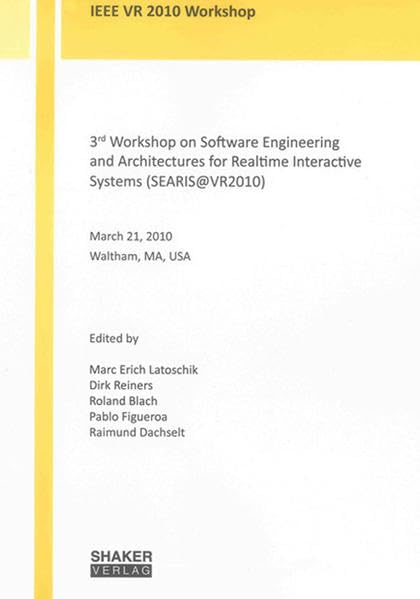The image size is (420, 599).
Task: Click the Shaker Verlag publisher logo
Action: (121, 563)
